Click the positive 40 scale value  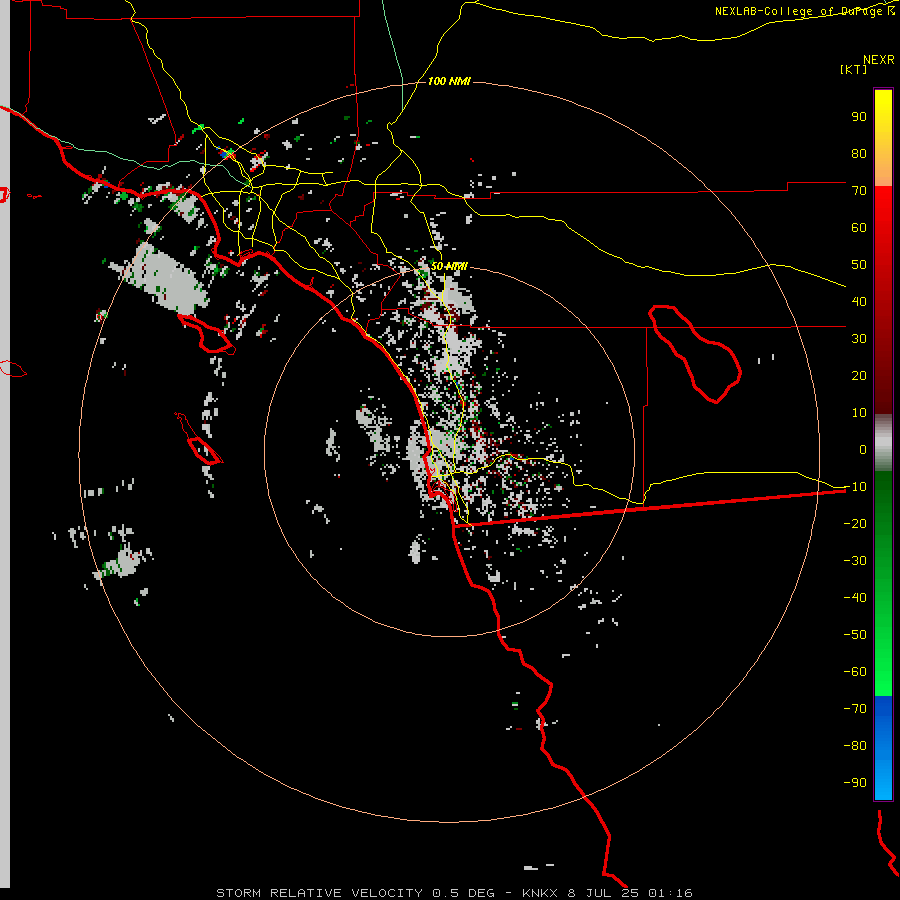[x=859, y=301]
